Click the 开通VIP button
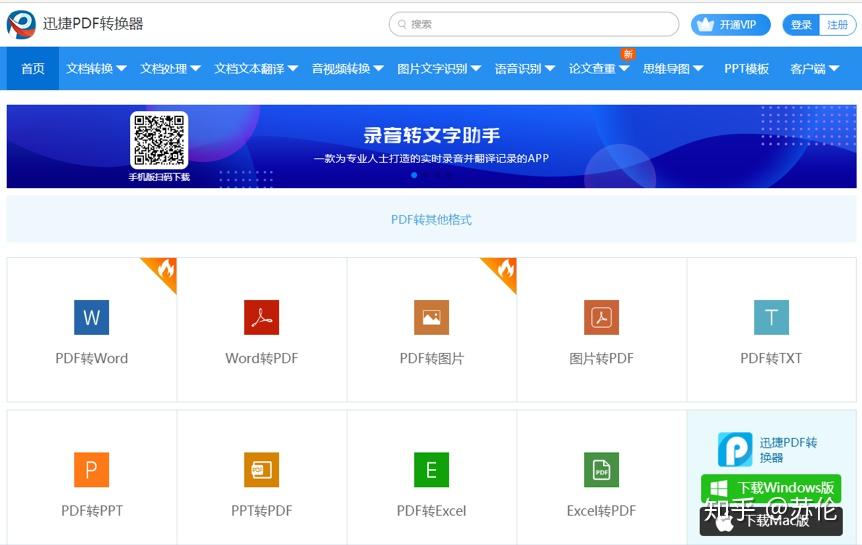Screen dimensions: 862x545 pyautogui.click(x=731, y=25)
